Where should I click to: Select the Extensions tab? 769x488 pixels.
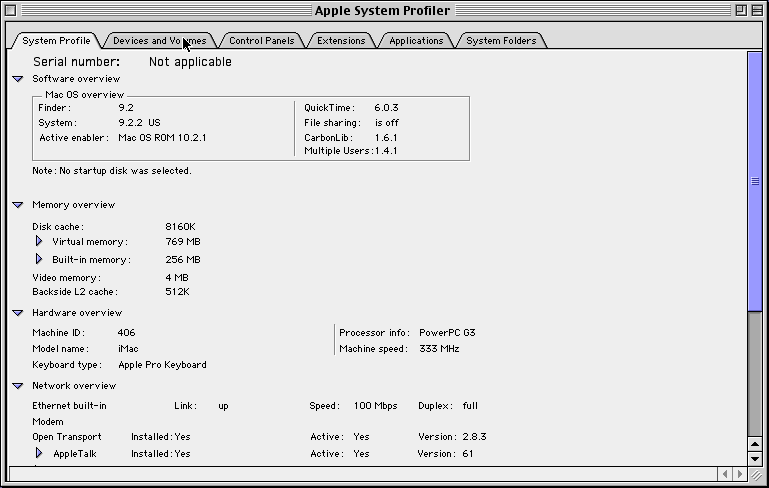(341, 41)
